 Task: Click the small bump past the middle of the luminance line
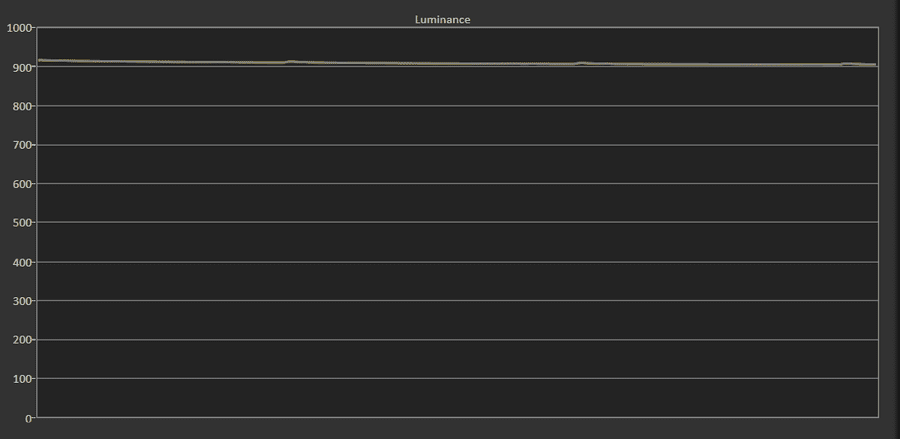(581, 63)
